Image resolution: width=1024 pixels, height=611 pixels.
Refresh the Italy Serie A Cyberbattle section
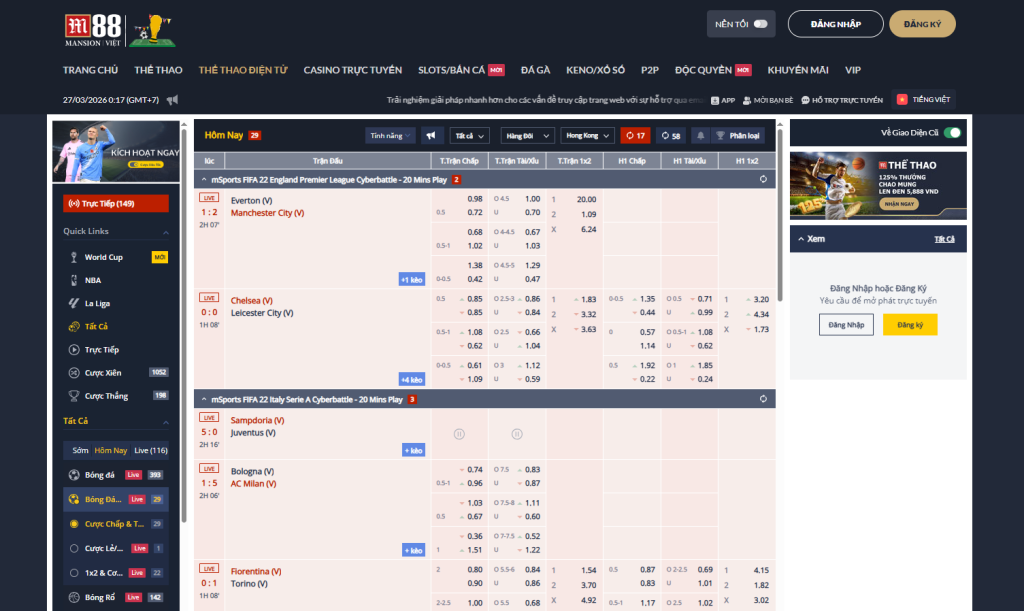(763, 399)
